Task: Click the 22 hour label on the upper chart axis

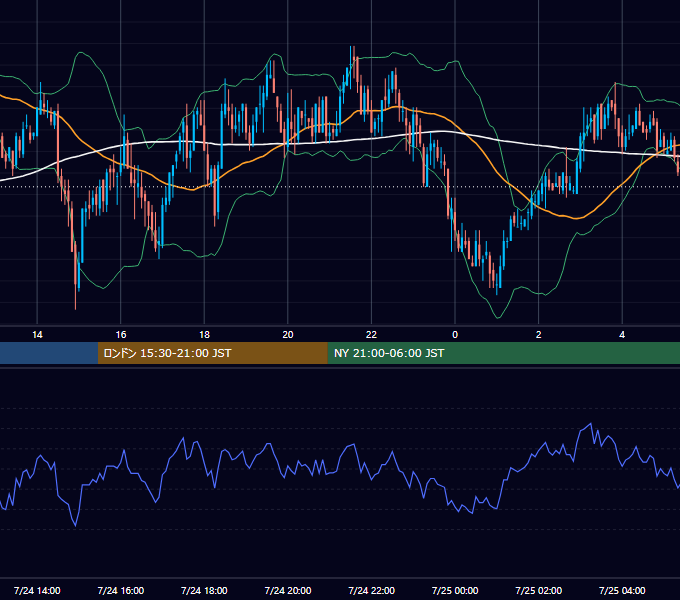Action: pos(371,335)
